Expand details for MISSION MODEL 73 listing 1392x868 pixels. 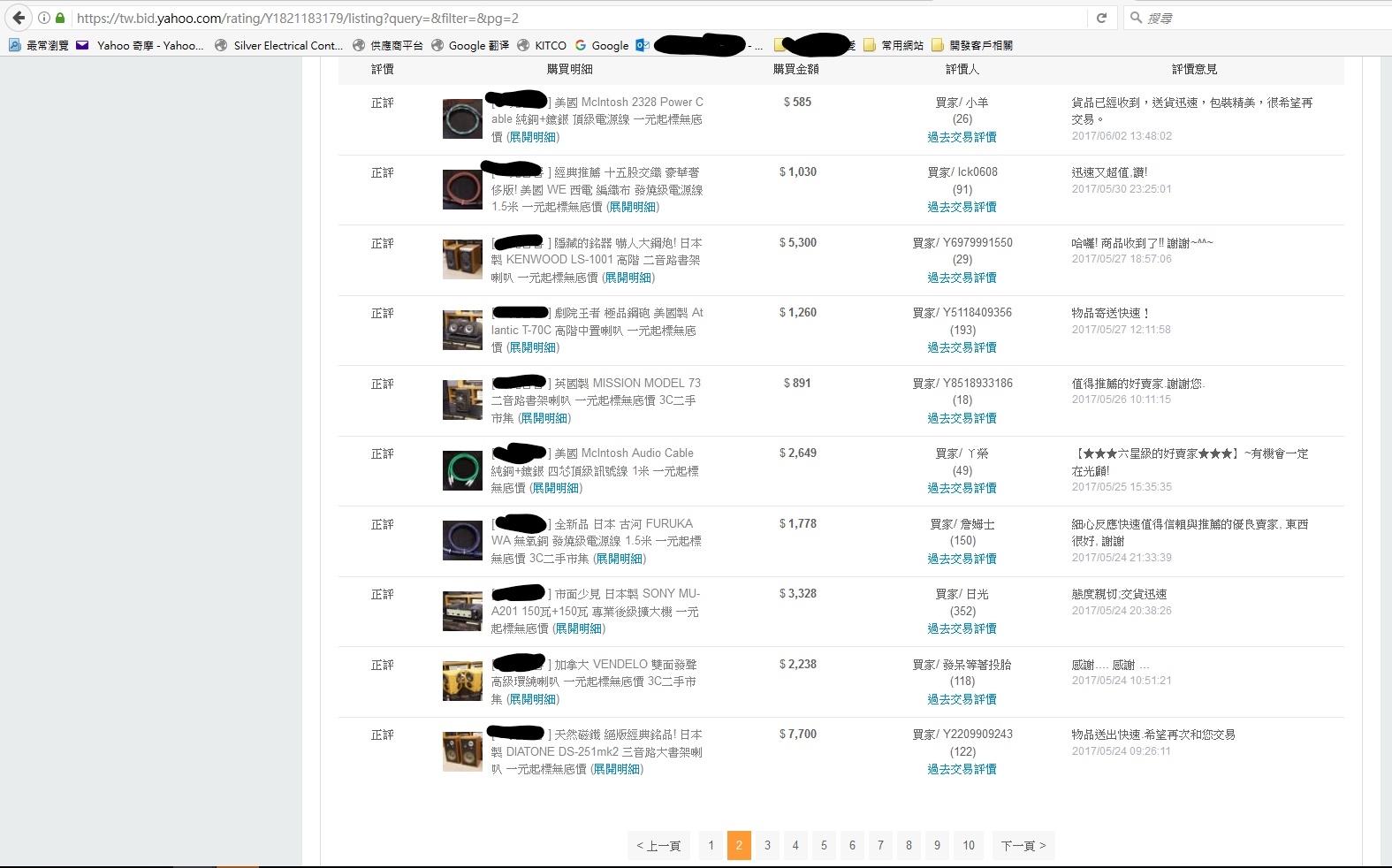(544, 418)
